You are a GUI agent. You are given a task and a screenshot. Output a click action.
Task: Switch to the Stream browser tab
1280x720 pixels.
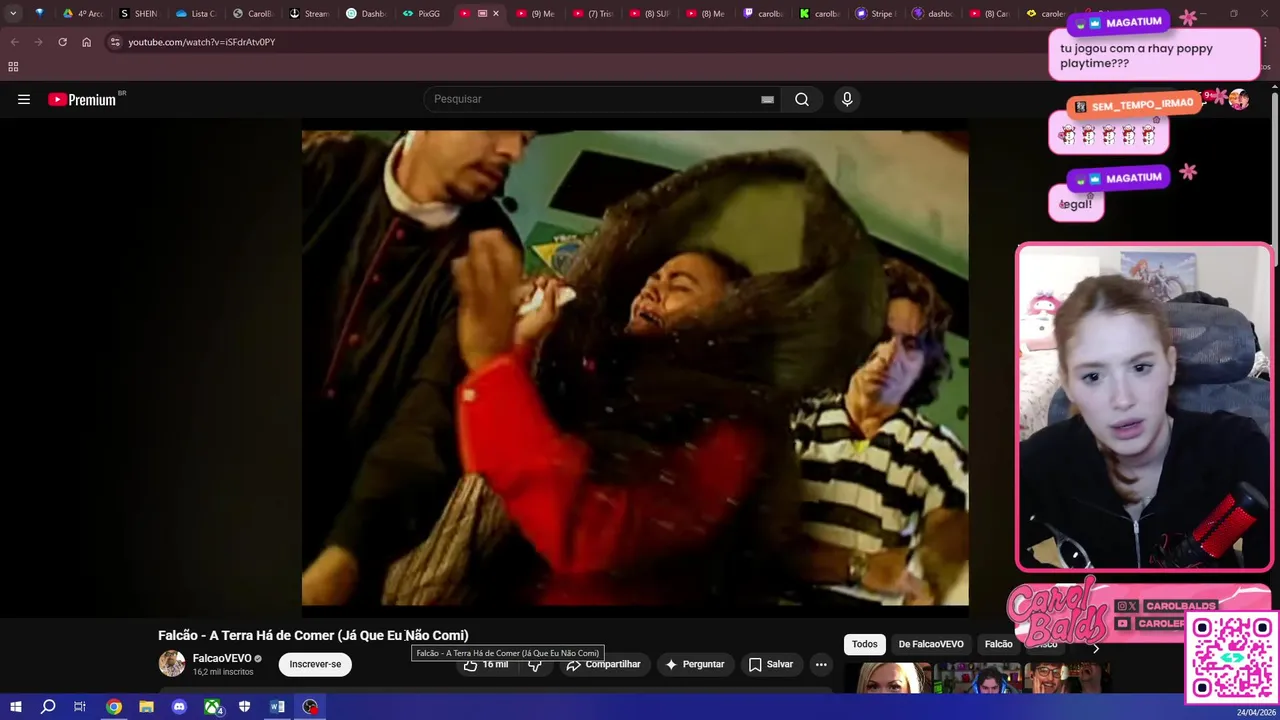point(309,14)
